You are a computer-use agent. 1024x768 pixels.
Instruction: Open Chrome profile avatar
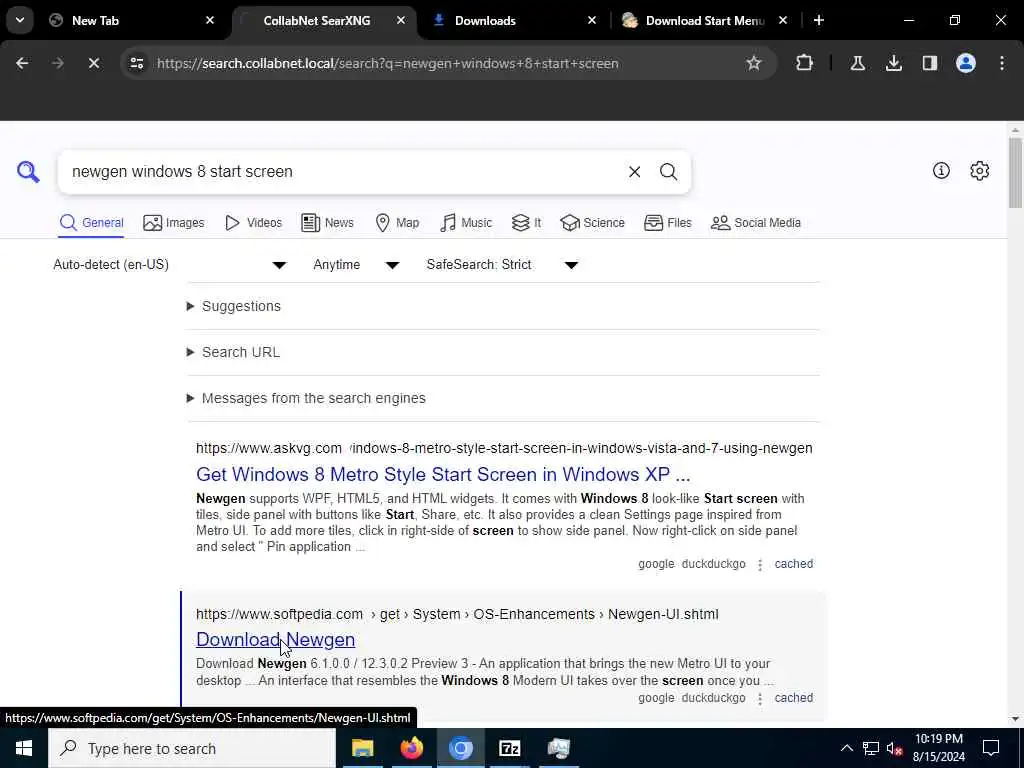point(965,63)
